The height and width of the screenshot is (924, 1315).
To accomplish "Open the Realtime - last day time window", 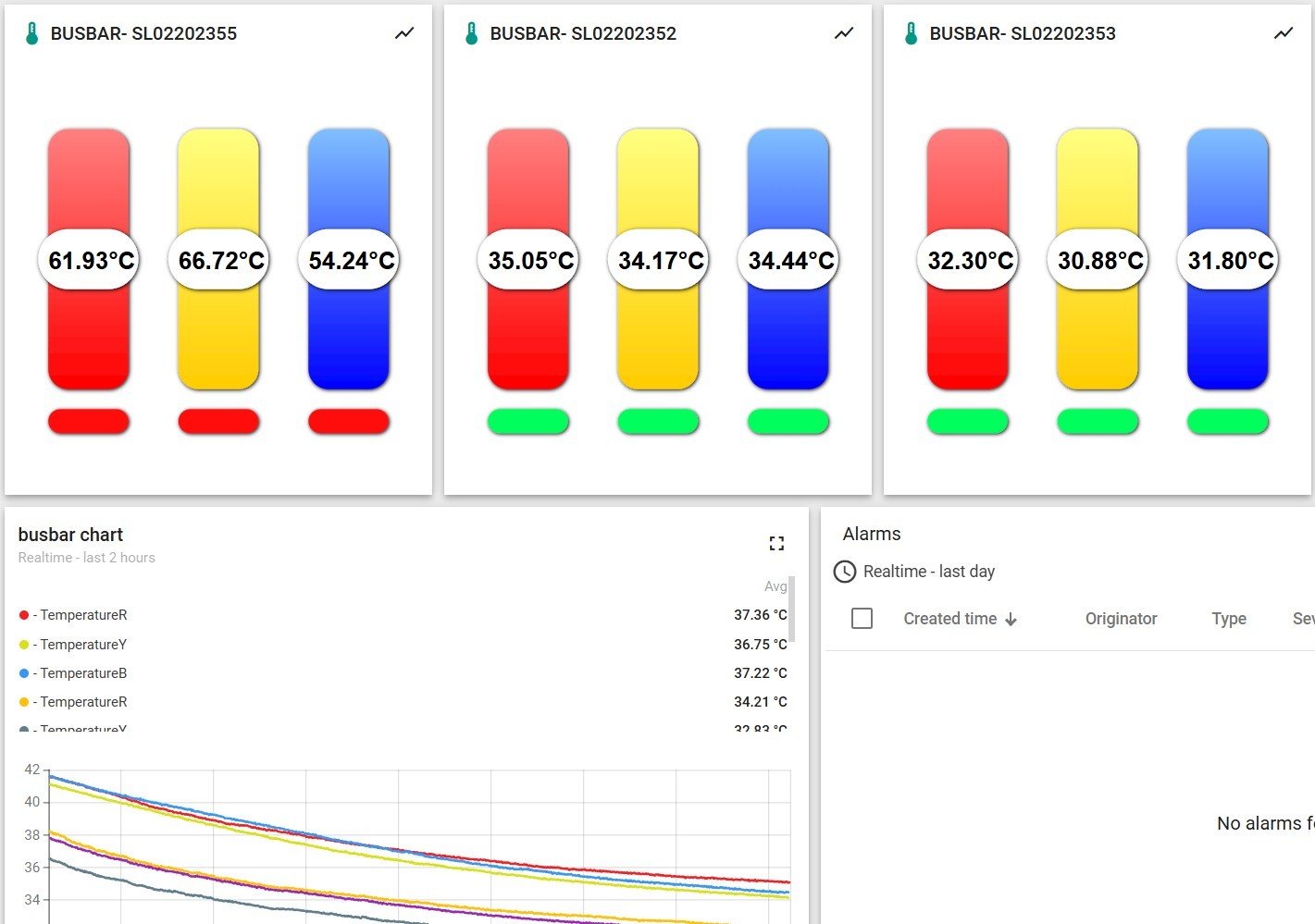I will [928, 572].
